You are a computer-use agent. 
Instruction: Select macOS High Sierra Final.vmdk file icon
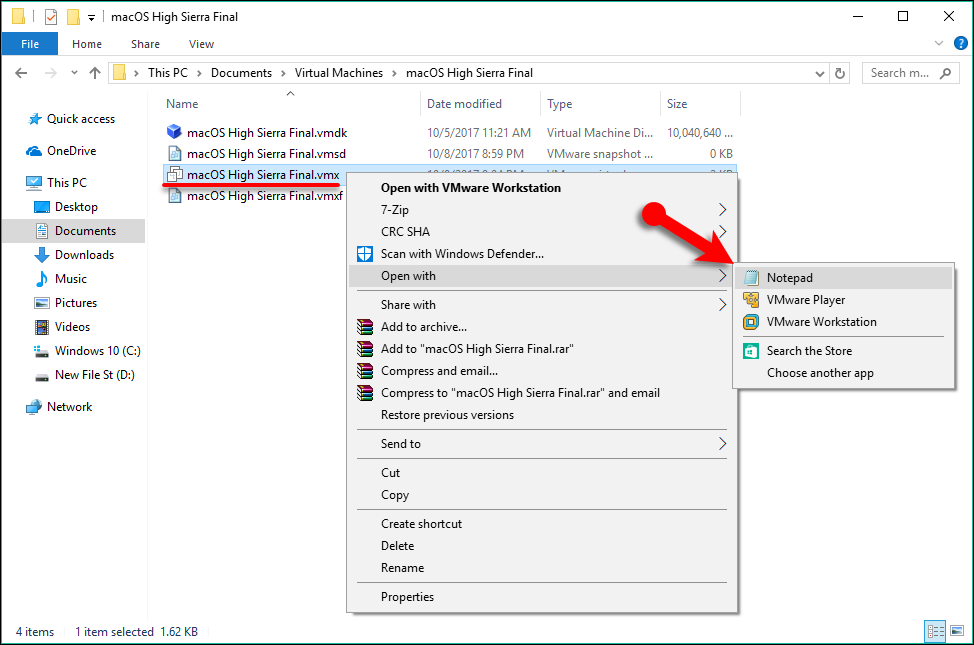[x=174, y=132]
